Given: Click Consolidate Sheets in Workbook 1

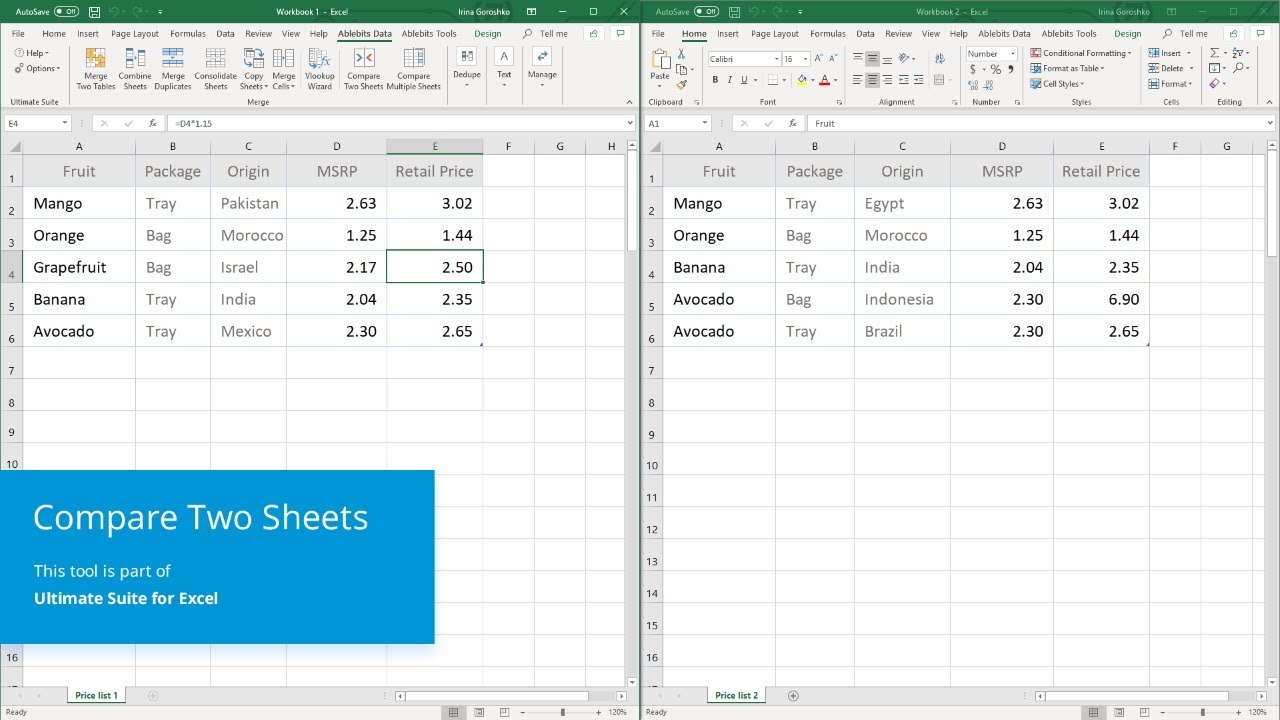Looking at the screenshot, I should click(216, 69).
